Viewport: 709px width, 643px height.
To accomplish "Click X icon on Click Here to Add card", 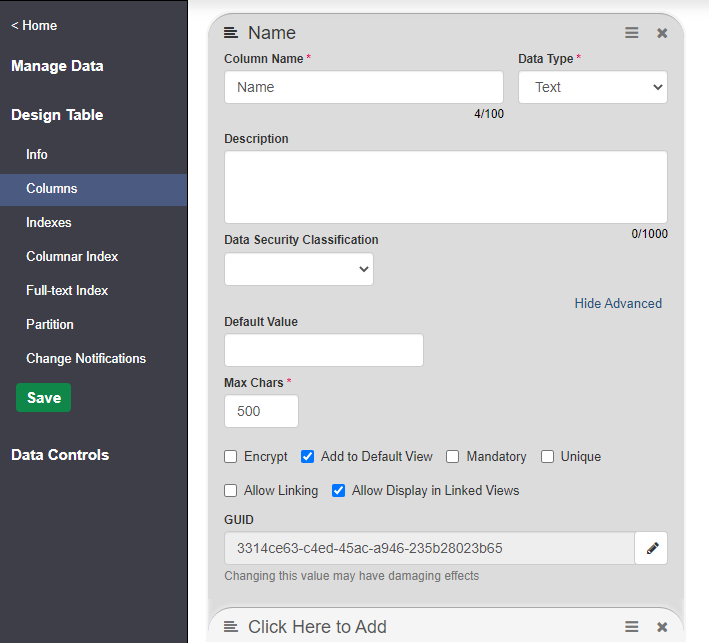I will click(x=662, y=627).
